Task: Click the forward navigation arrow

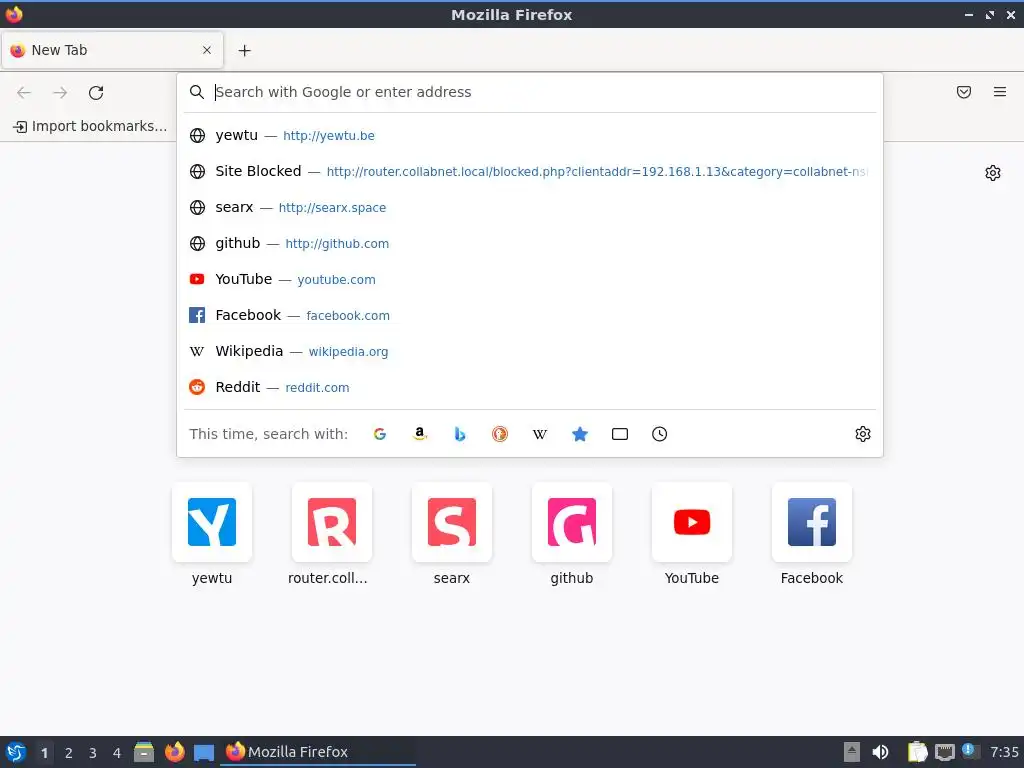Action: (x=60, y=93)
